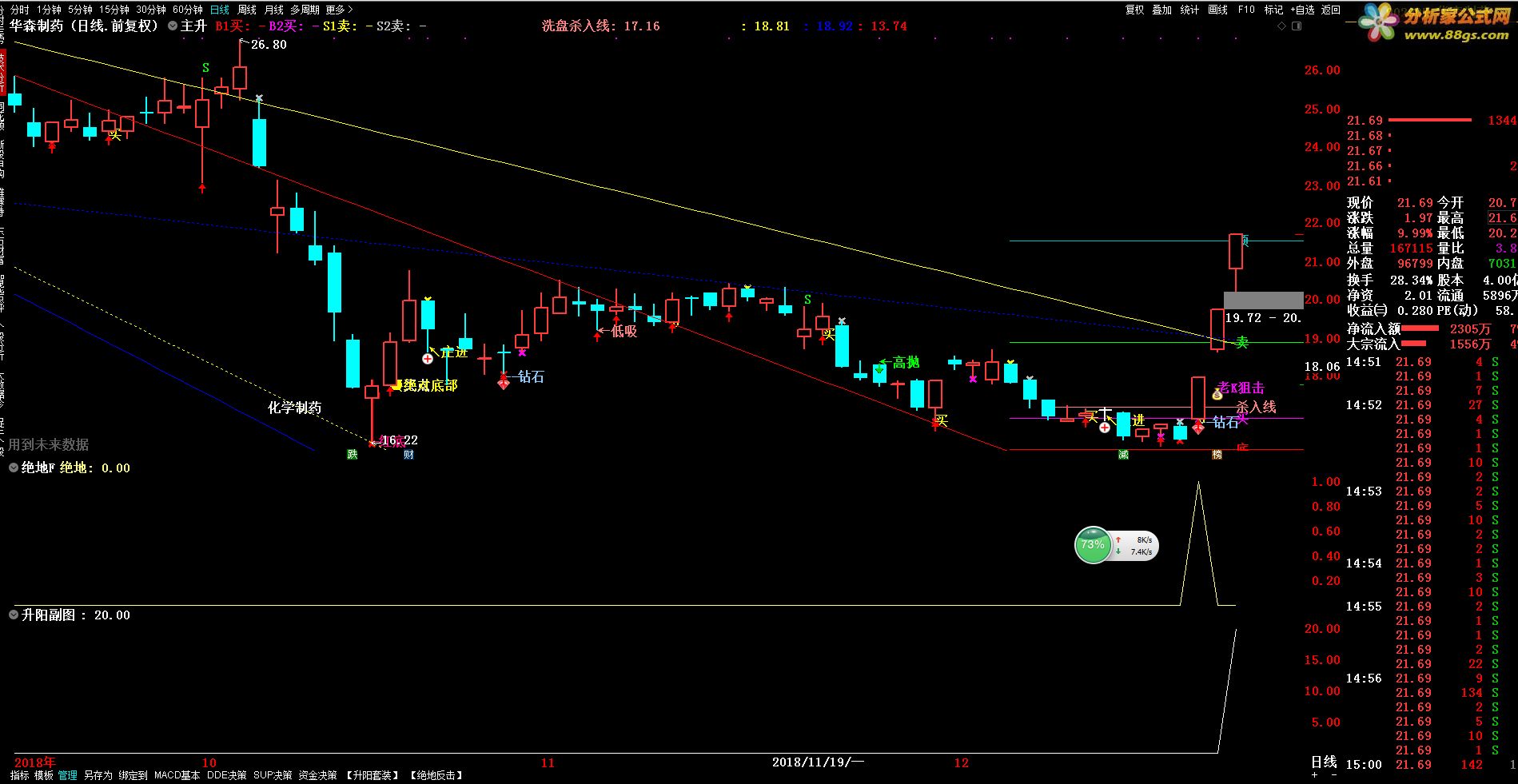
Task: Click the 73% green network speed orb
Action: (x=1093, y=545)
